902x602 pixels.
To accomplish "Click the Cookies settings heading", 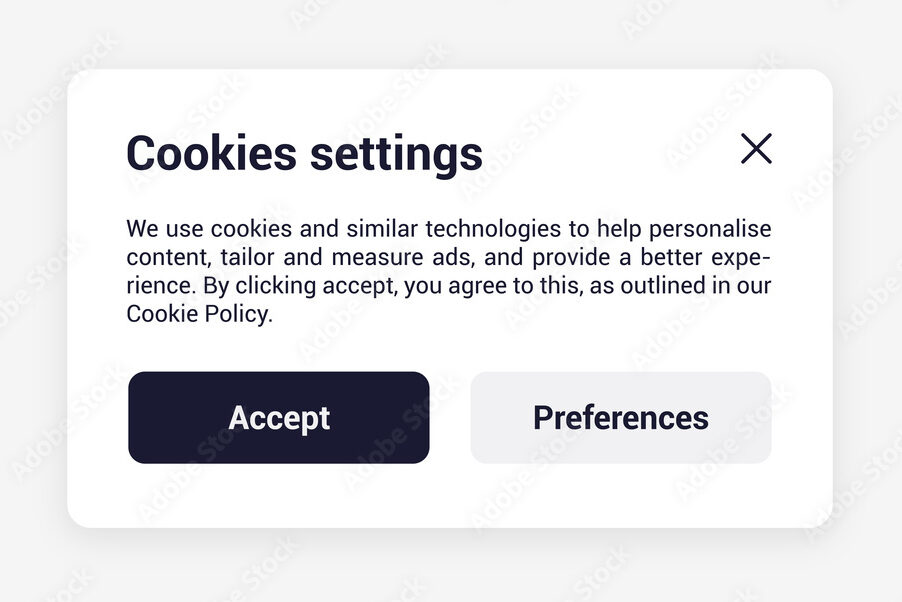I will tap(304, 153).
